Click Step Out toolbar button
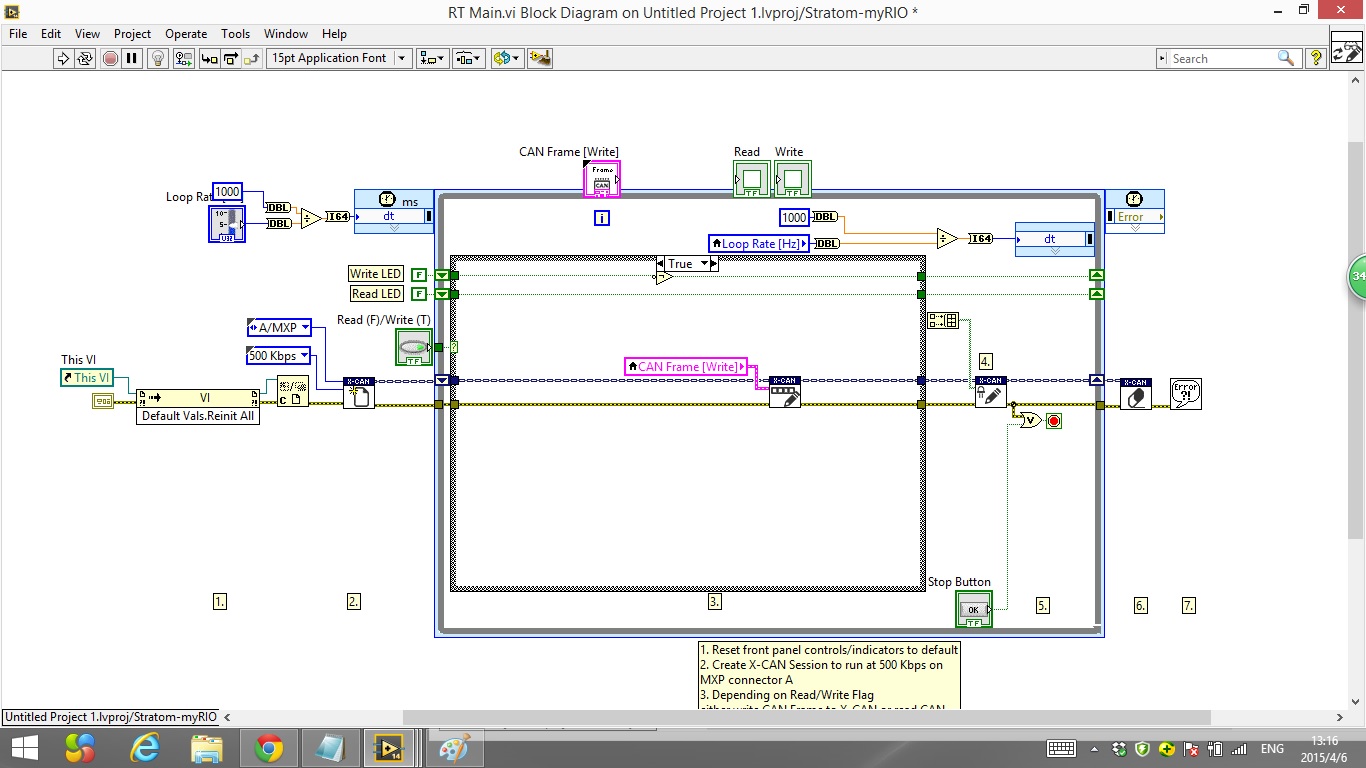Image resolution: width=1366 pixels, height=768 pixels. tap(252, 58)
